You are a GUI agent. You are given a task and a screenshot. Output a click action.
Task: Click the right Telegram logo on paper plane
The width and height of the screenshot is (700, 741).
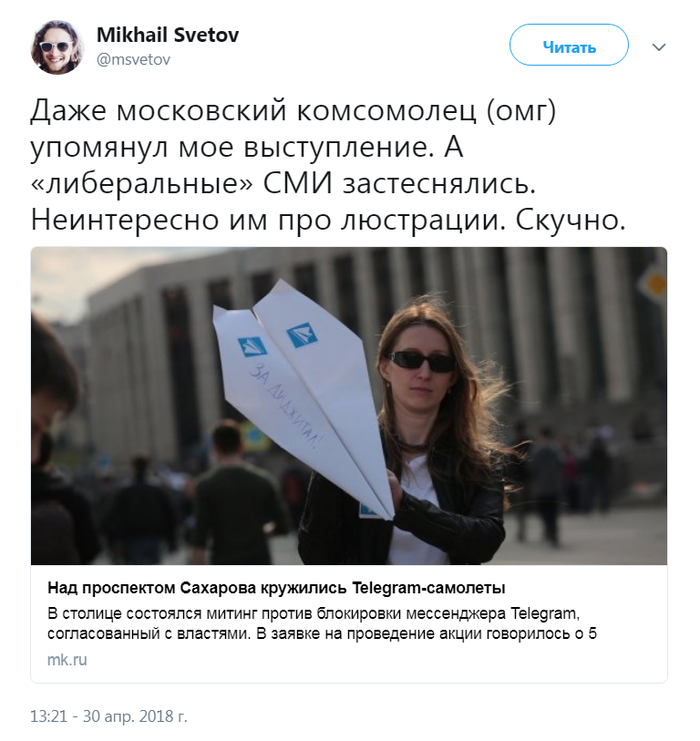click(302, 335)
